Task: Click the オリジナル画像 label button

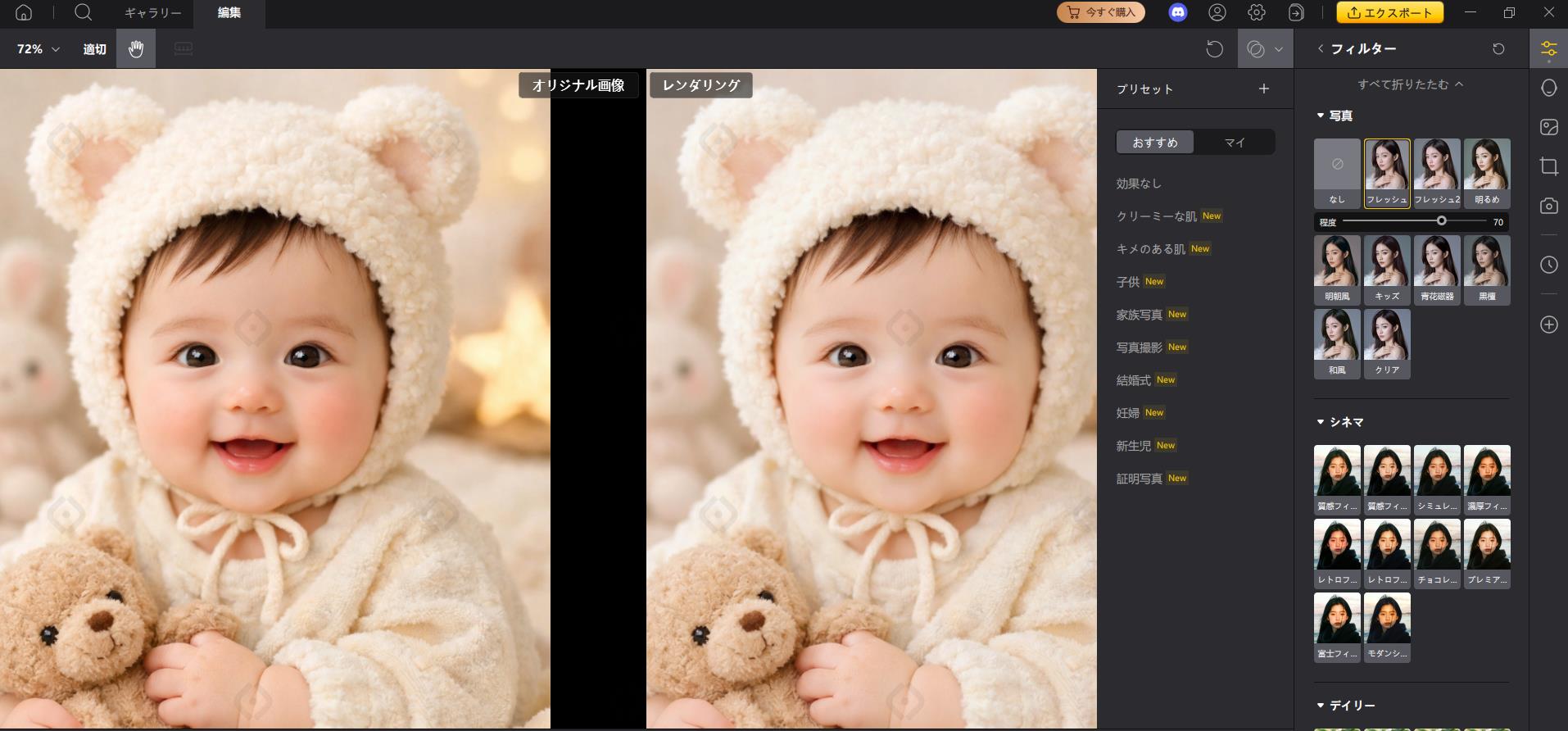Action: [578, 85]
